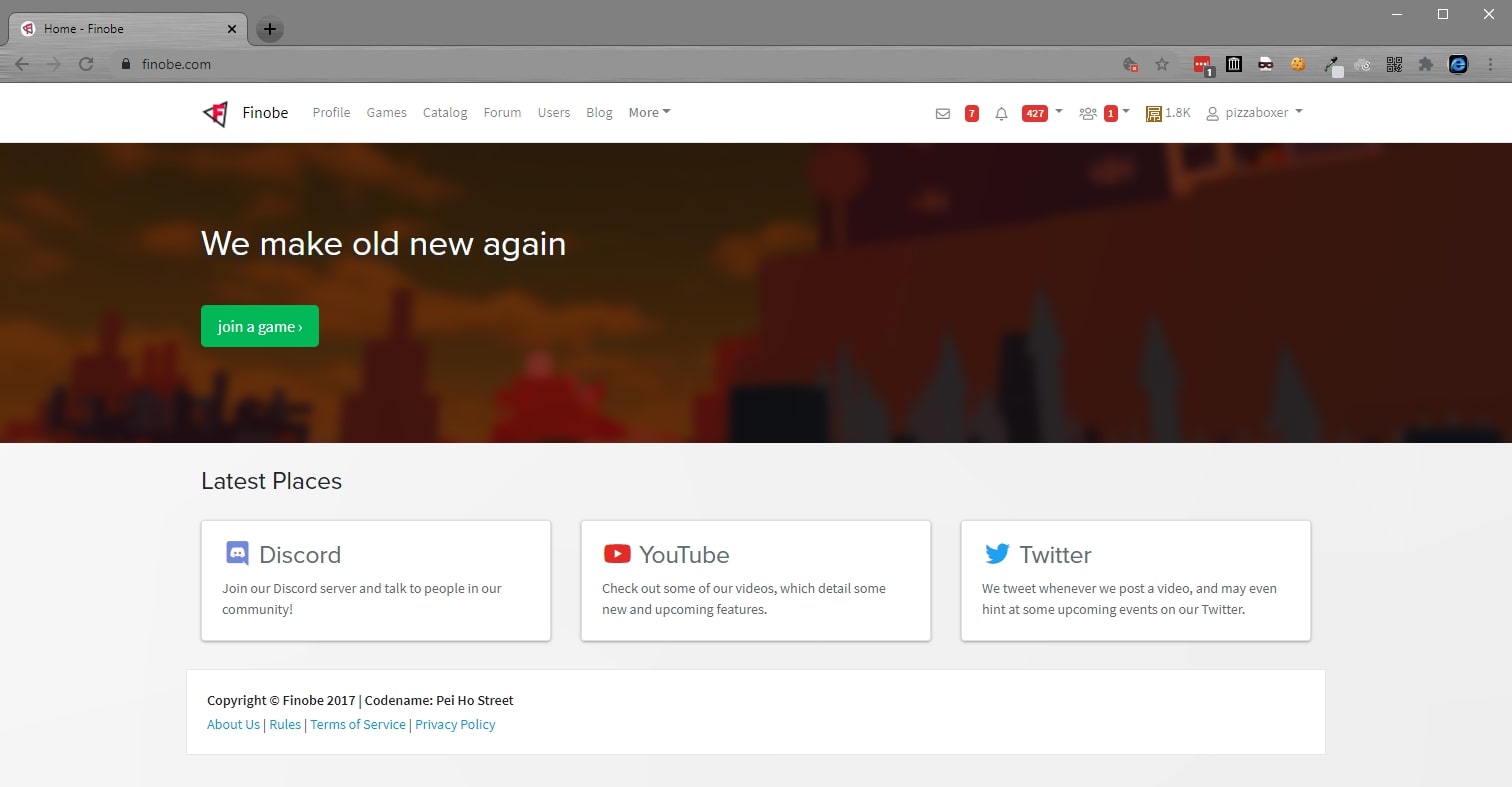Click the 'We make old new again' headline
Image resolution: width=1512 pixels, height=787 pixels.
pos(383,244)
